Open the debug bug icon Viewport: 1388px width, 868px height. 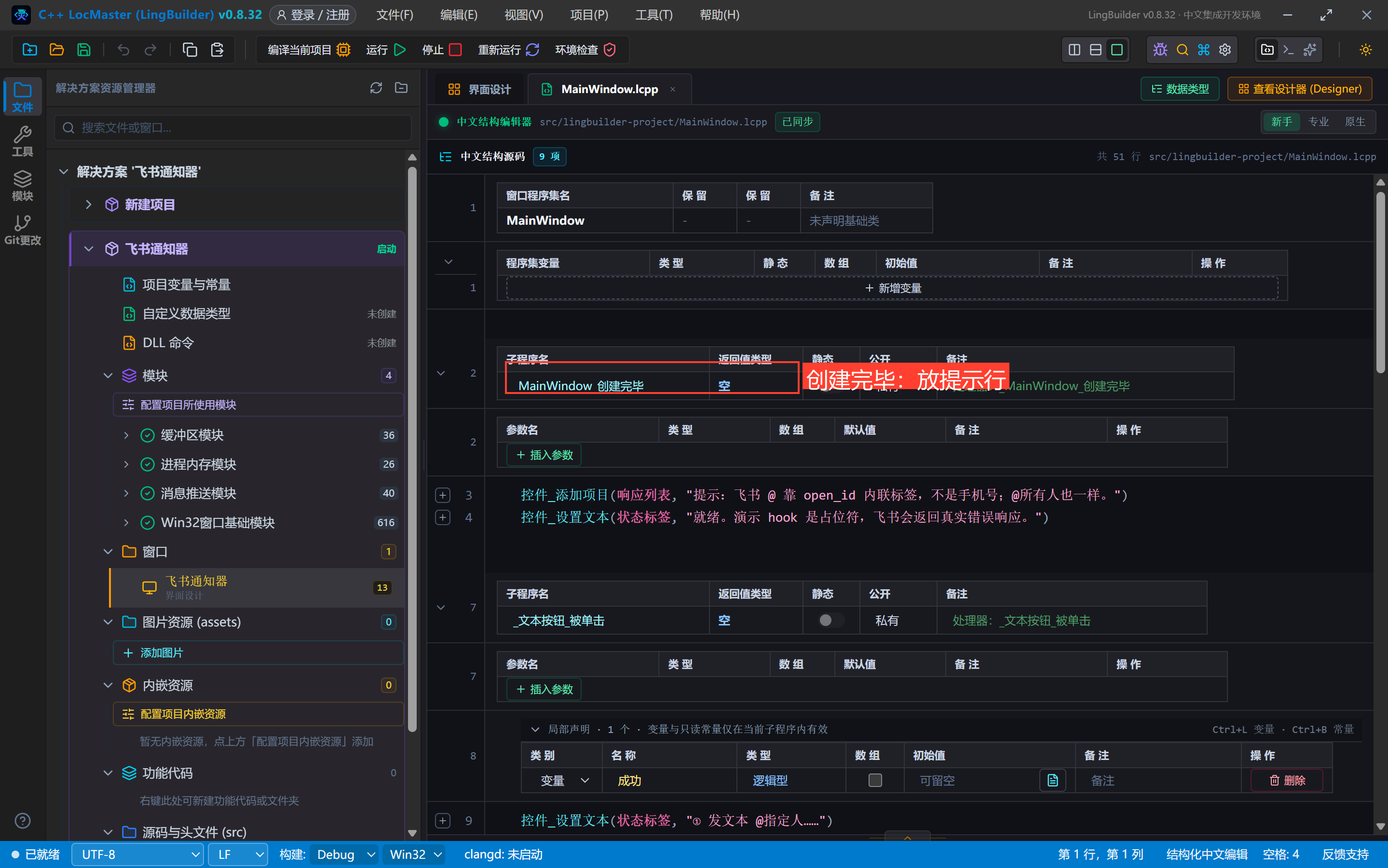click(1160, 50)
